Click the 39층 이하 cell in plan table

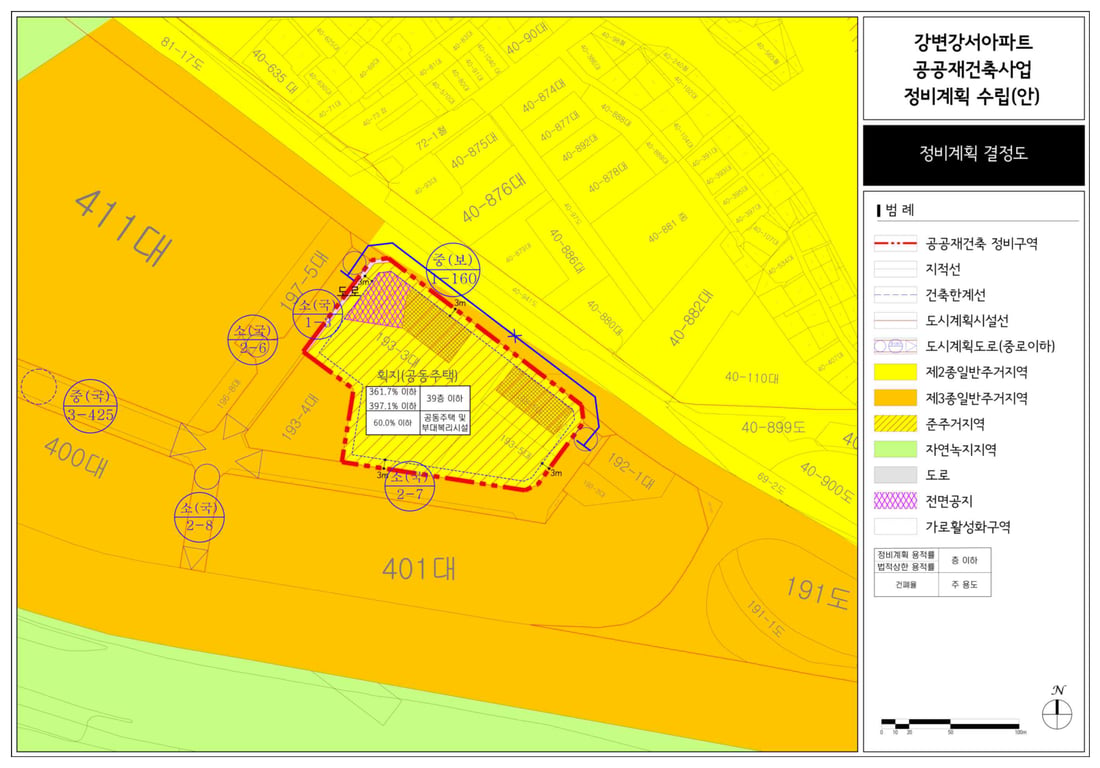click(x=445, y=398)
